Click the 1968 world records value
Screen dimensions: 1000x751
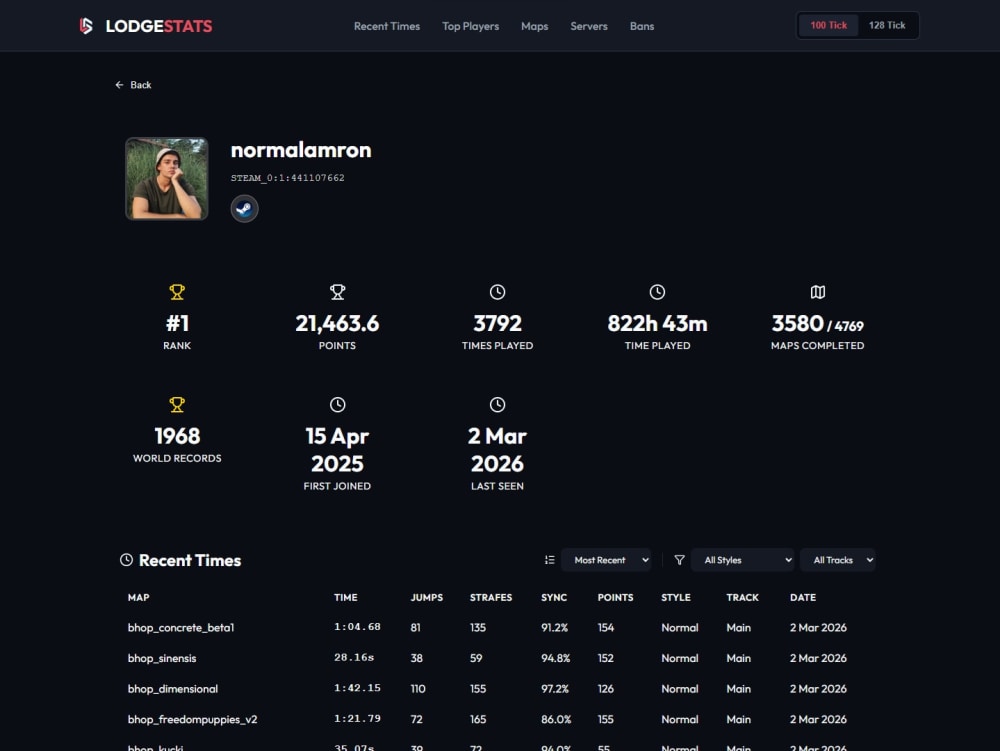point(177,436)
